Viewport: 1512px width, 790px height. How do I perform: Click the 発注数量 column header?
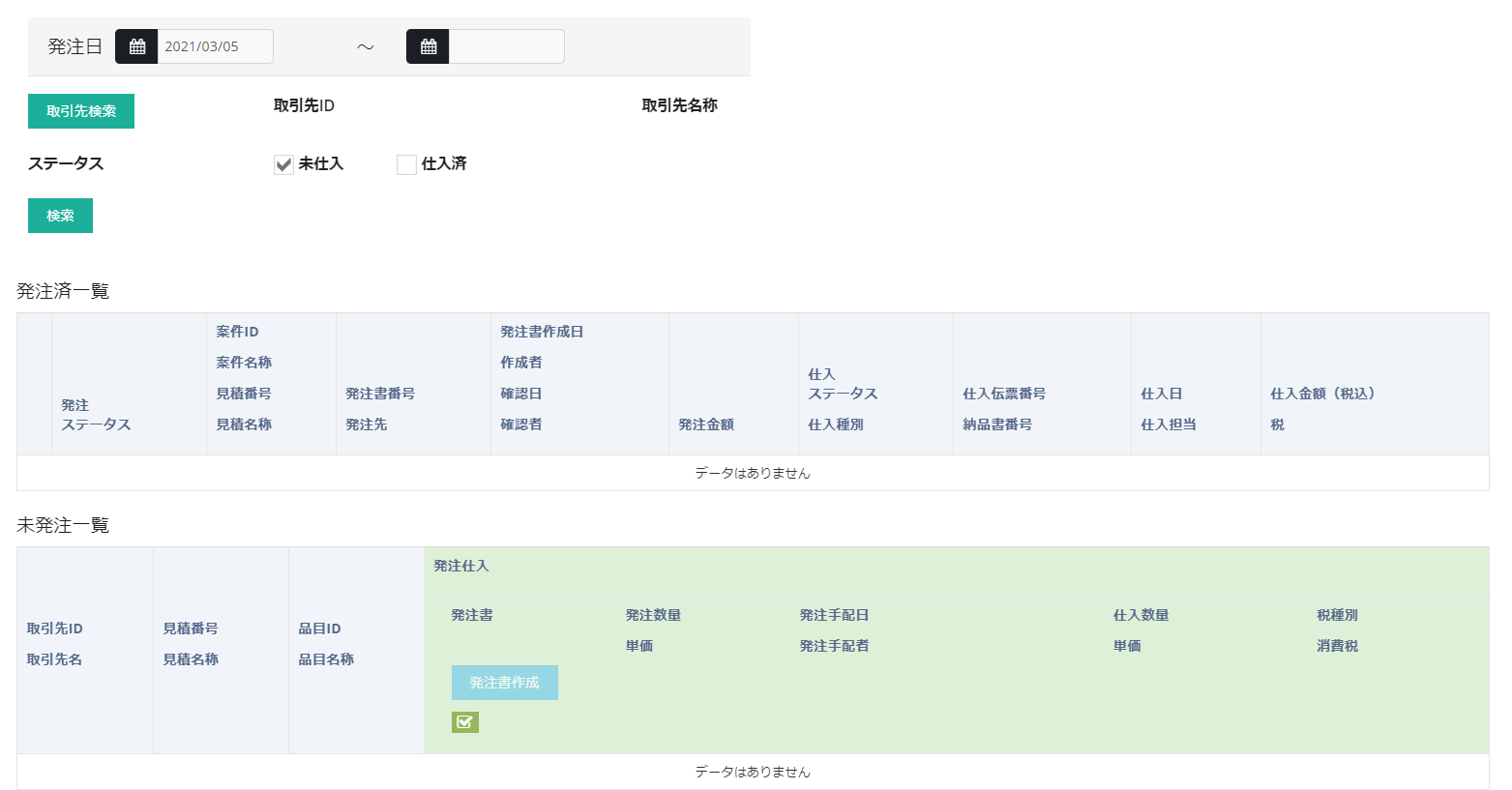(653, 615)
